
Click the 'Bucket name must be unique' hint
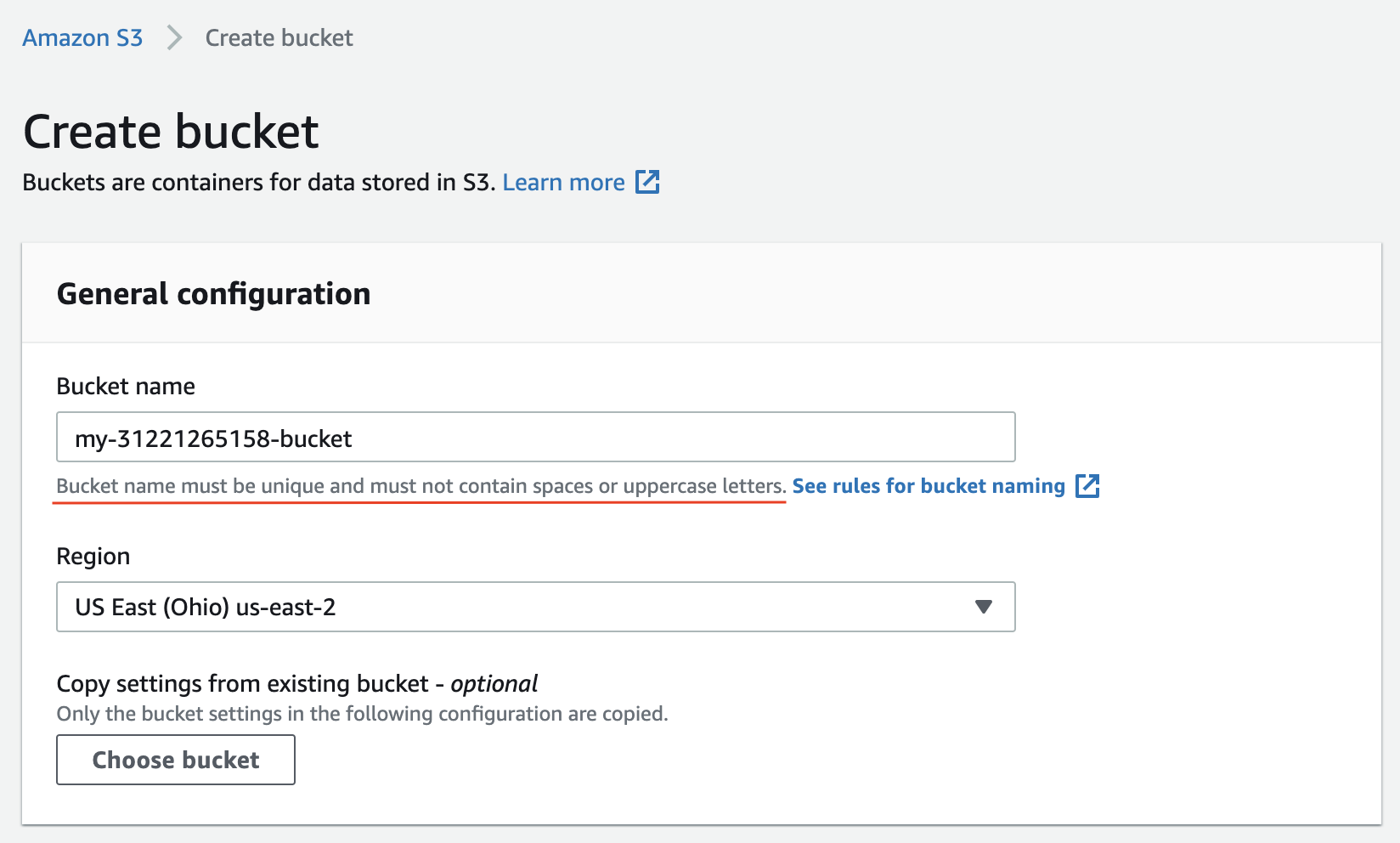421,486
